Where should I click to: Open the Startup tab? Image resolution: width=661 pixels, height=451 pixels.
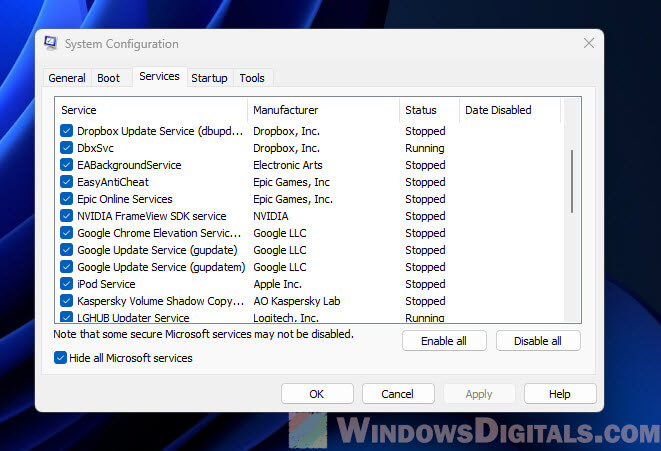point(209,78)
